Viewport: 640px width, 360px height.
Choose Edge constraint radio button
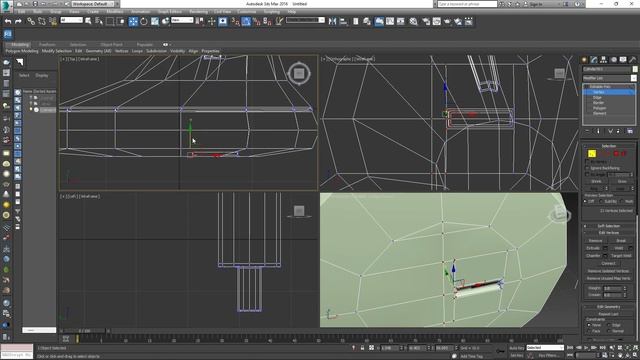click(x=609, y=325)
